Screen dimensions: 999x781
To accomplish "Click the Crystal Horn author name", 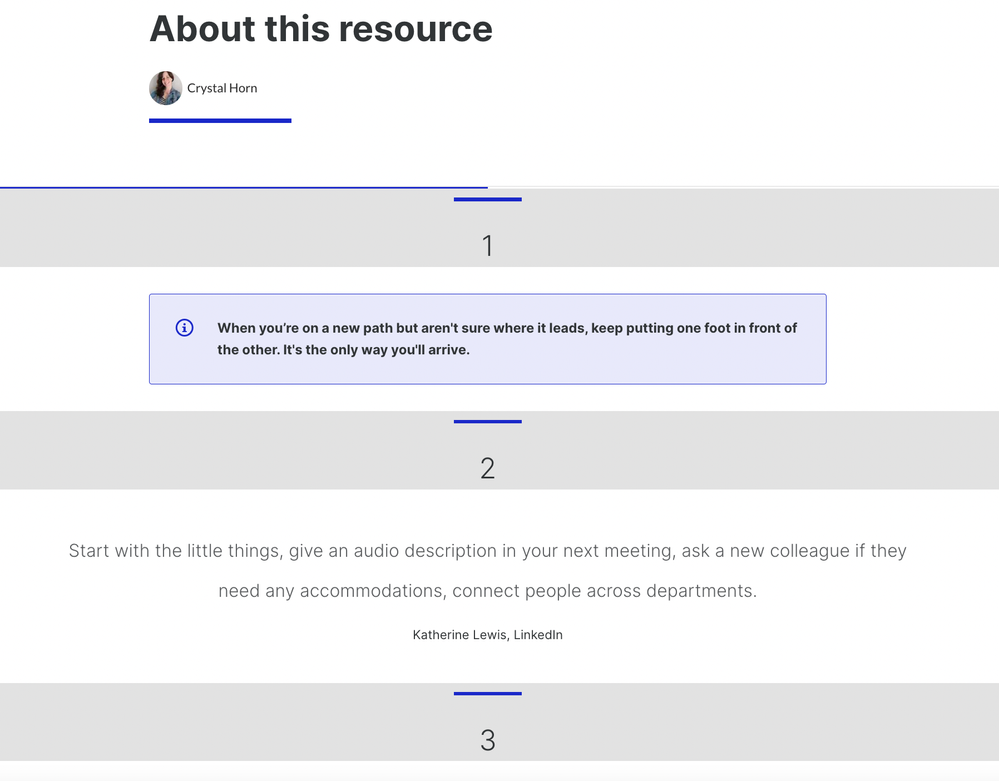I will [x=222, y=88].
